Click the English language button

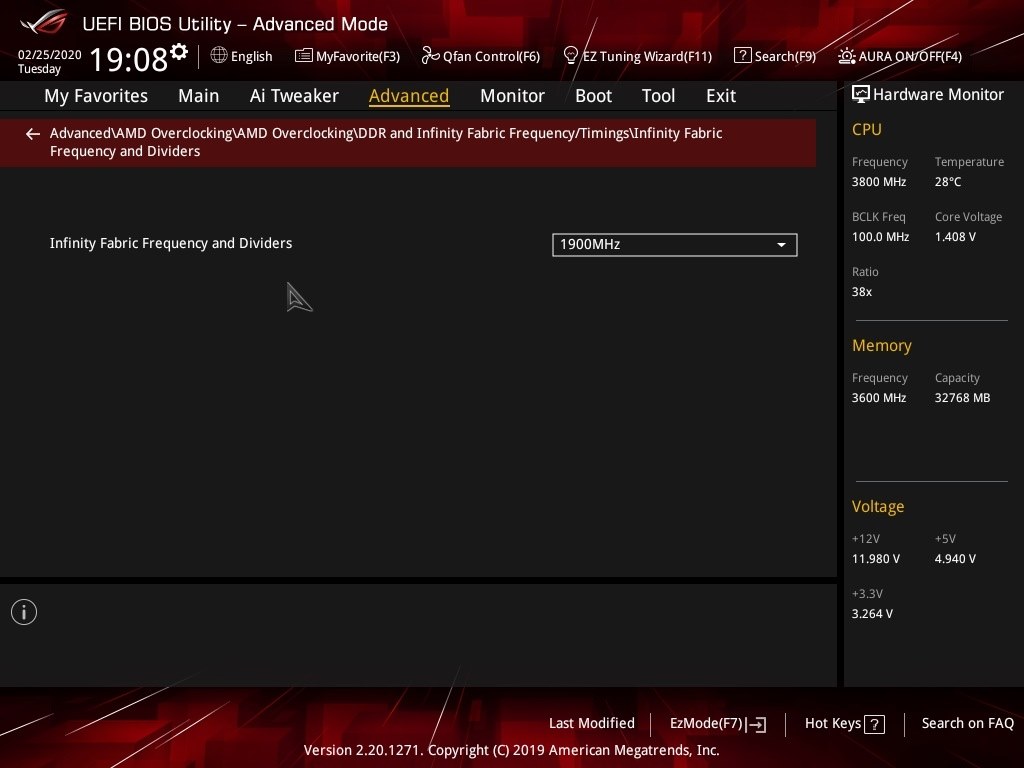(x=251, y=56)
